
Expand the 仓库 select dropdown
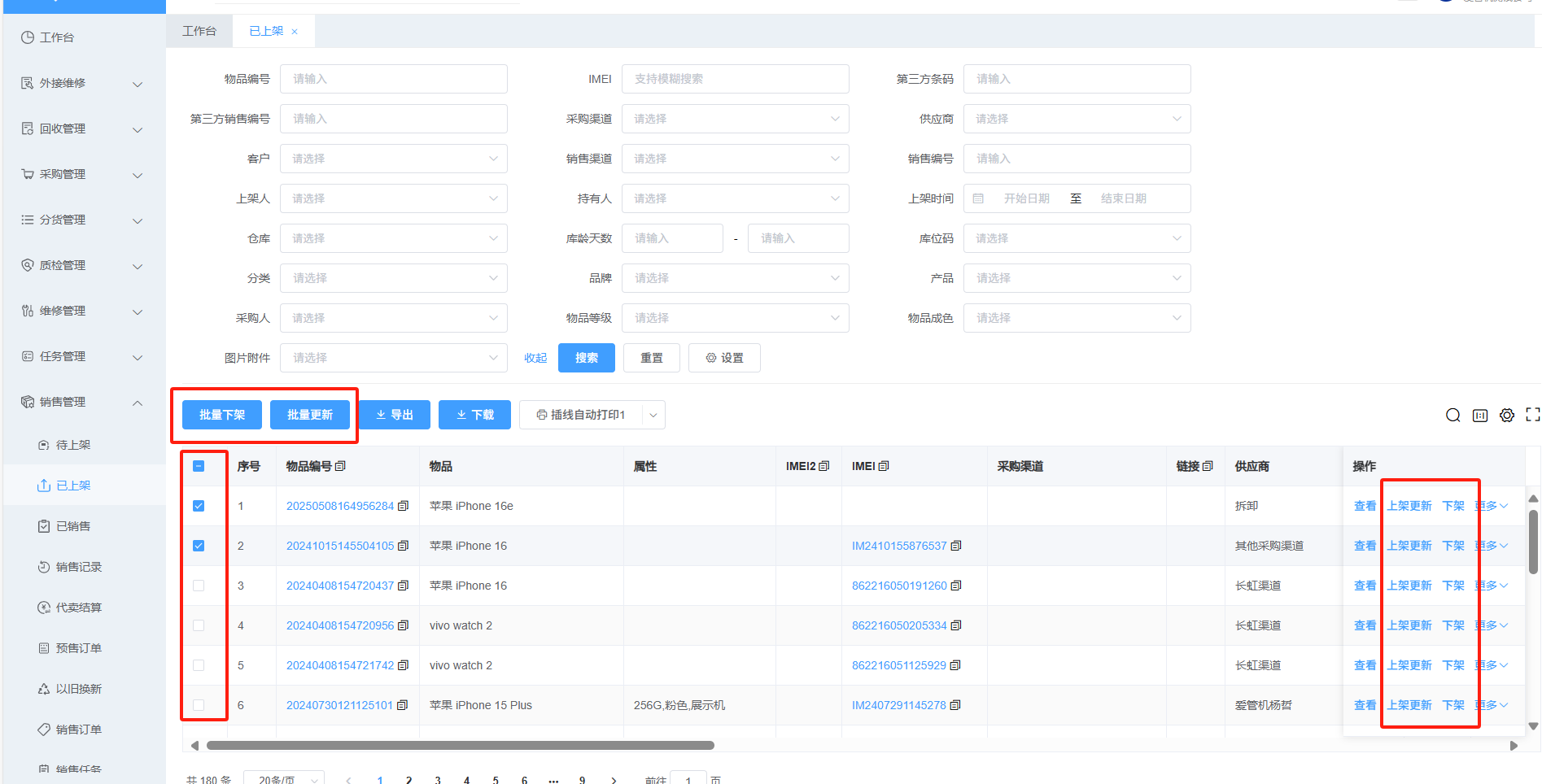393,238
